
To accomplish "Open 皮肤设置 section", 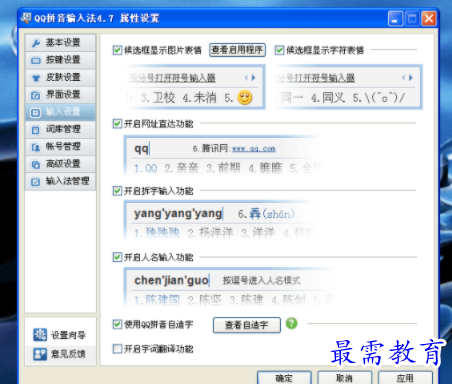I will tap(60, 78).
